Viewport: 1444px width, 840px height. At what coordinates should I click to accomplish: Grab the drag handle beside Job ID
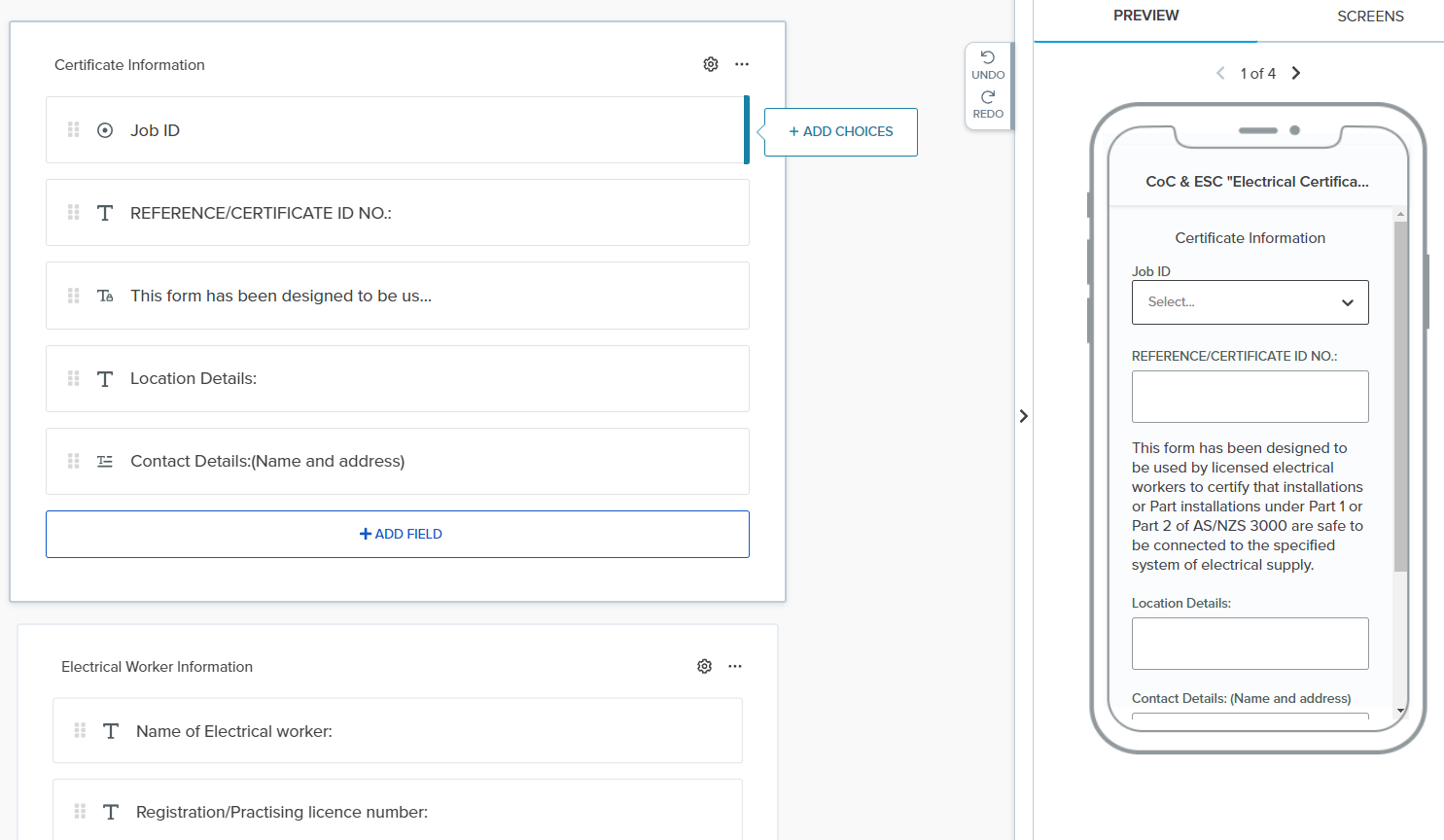click(x=74, y=129)
